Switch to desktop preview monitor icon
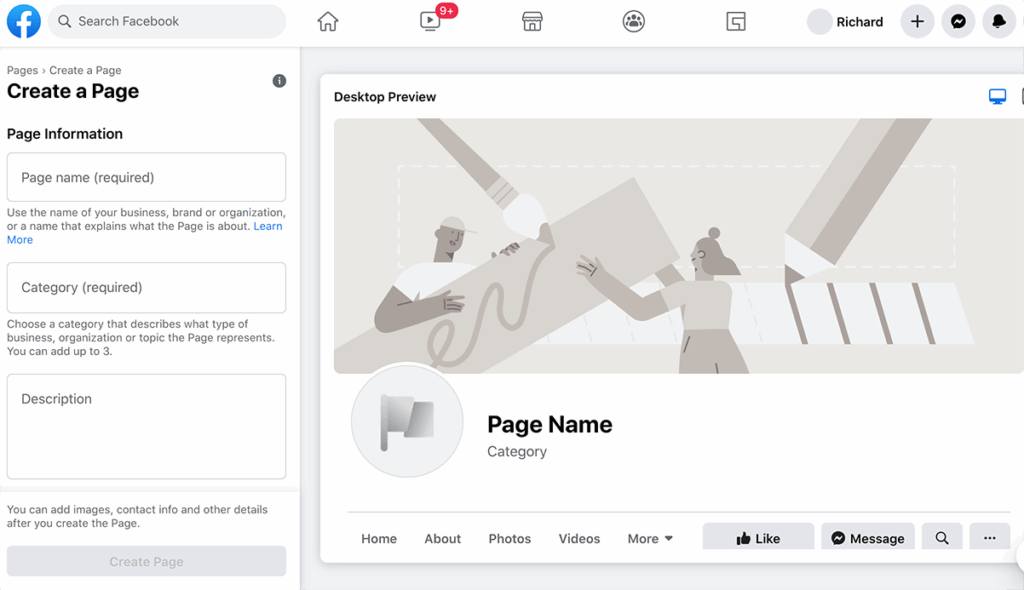The height and width of the screenshot is (590, 1024). (997, 97)
